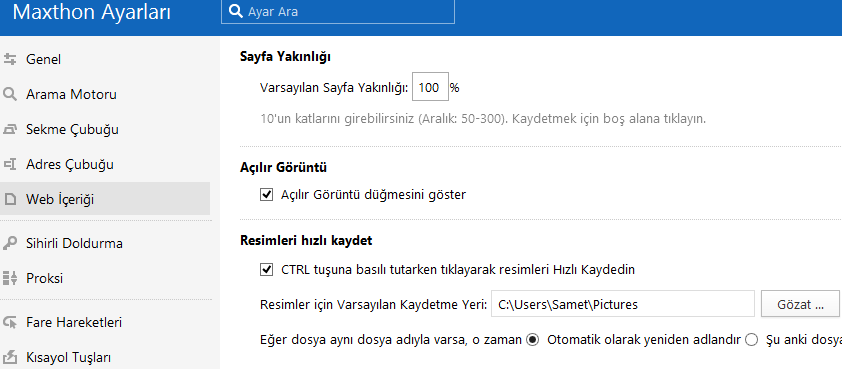Click the 10'un katlarını girebilirsiniz hint text
The image size is (842, 369).
click(x=483, y=119)
